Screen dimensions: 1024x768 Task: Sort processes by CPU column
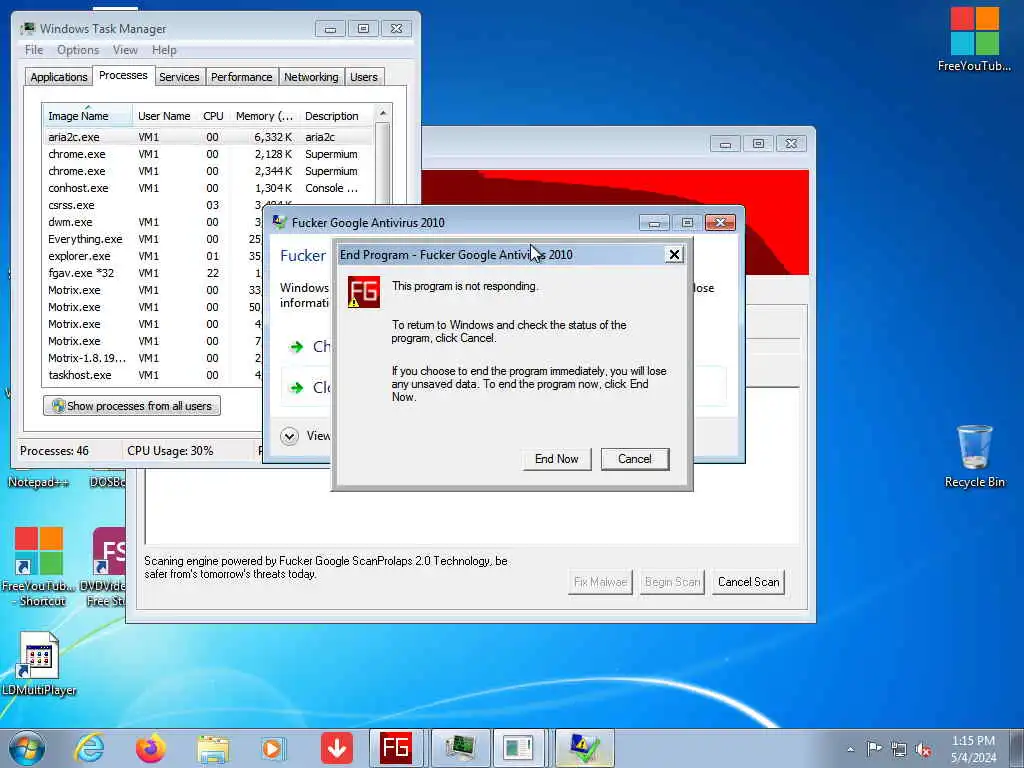pos(213,116)
